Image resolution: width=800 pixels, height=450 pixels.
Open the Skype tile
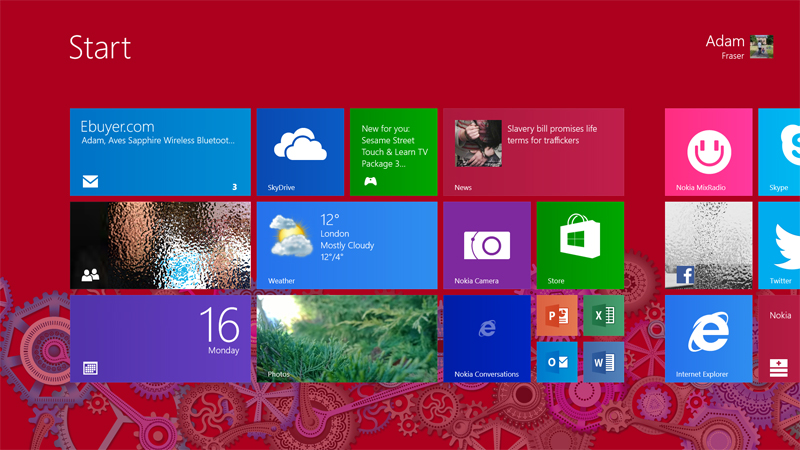click(x=779, y=152)
